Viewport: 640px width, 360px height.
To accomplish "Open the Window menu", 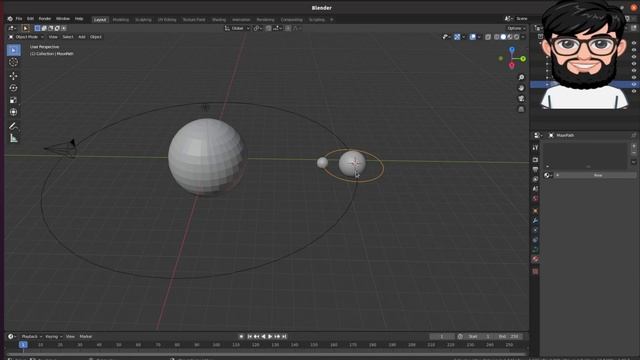I will coord(63,19).
